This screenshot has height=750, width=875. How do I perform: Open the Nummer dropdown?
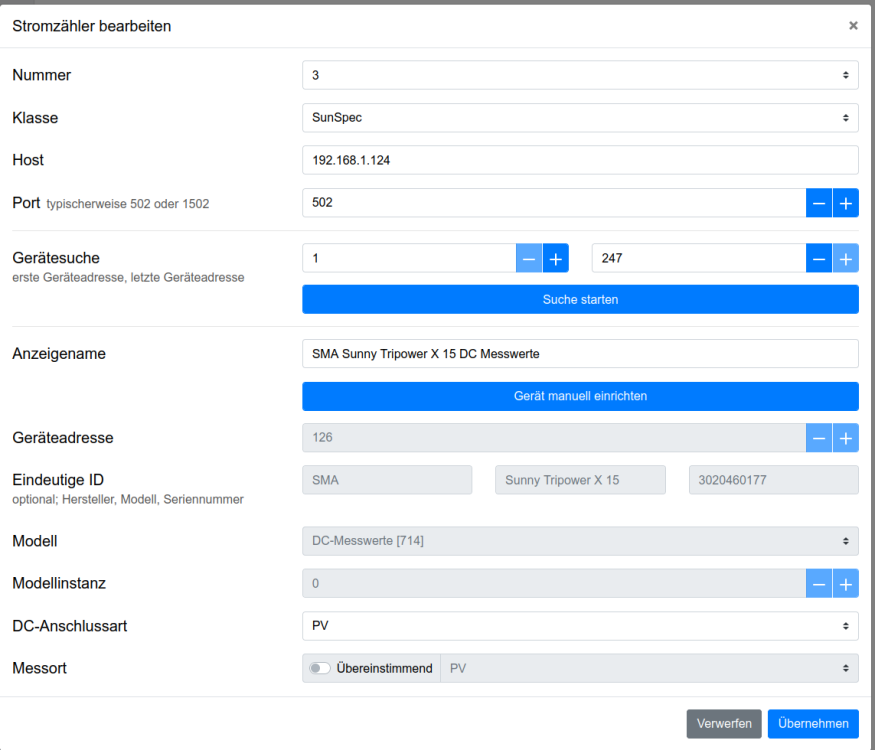580,75
